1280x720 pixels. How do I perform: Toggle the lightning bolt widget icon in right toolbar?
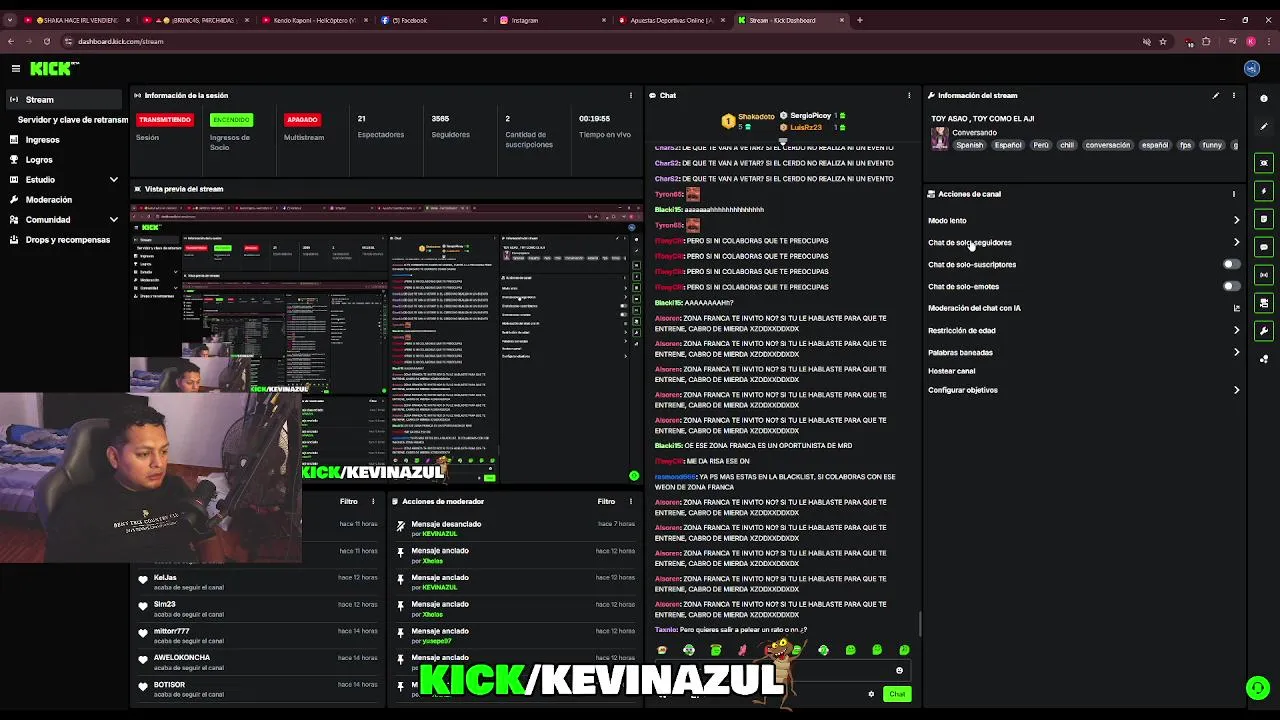click(x=1264, y=191)
